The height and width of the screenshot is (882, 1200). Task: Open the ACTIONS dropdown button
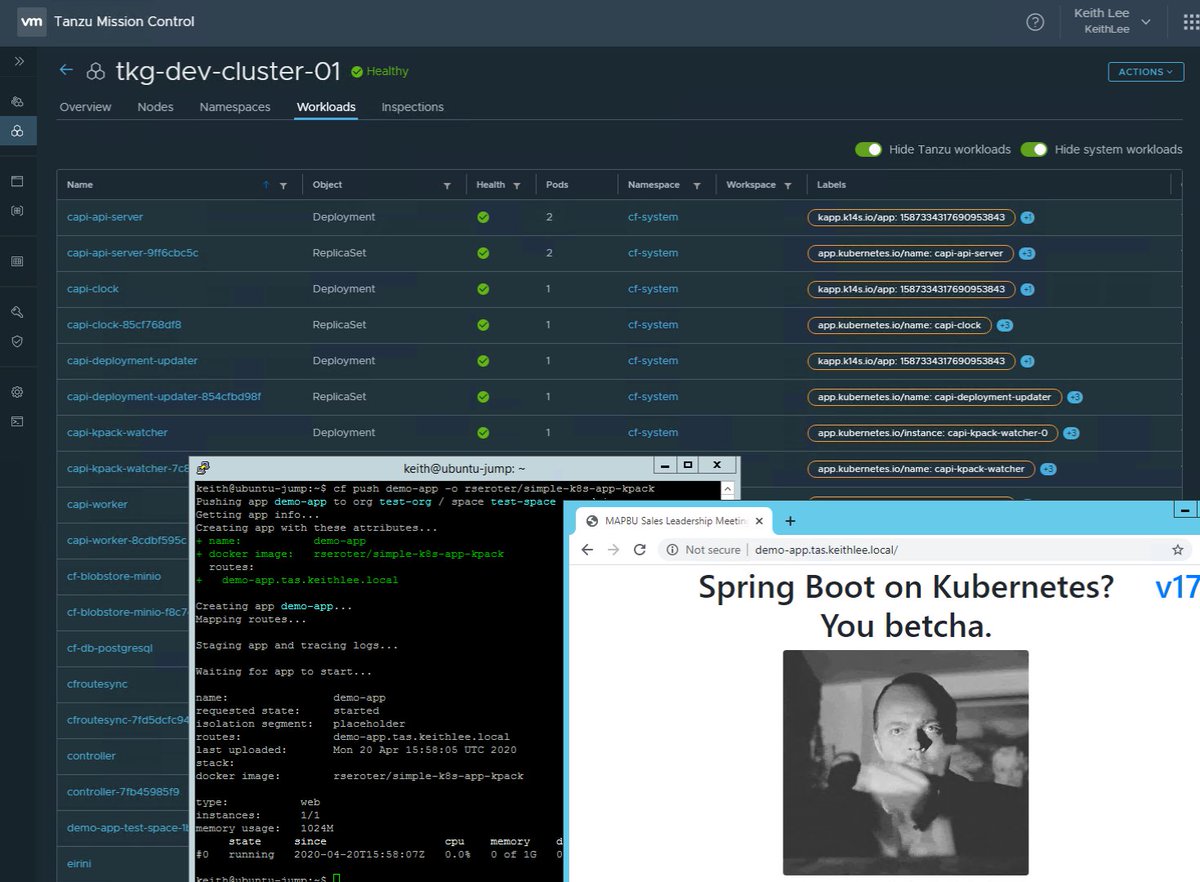pos(1145,72)
